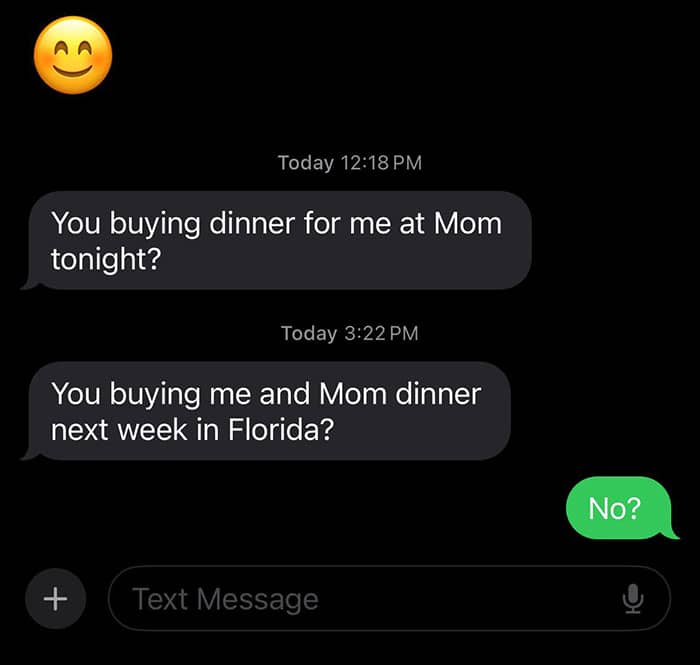Focus the Text Message input field
The image size is (700, 665).
pyautogui.click(x=370, y=599)
